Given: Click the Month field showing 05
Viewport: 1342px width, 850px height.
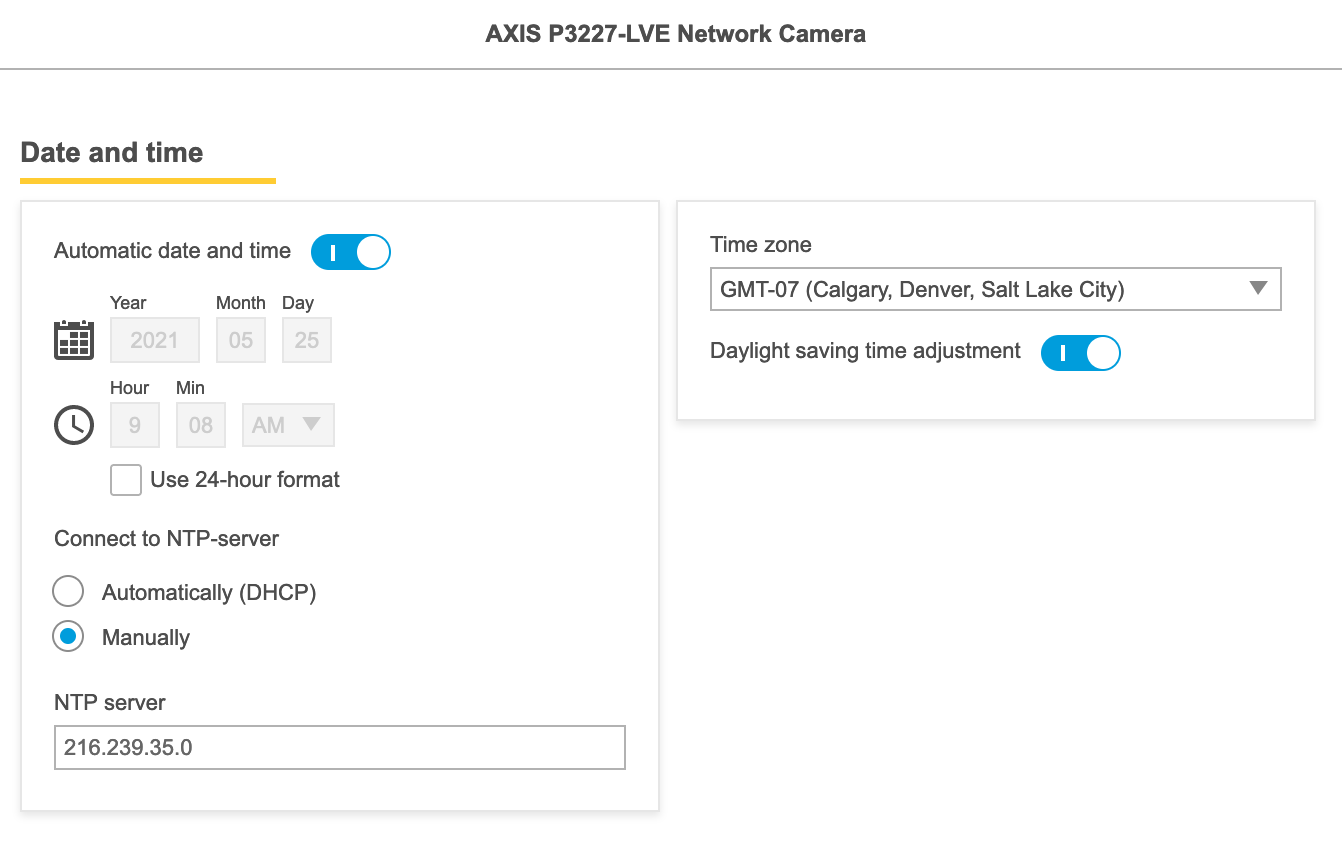Looking at the screenshot, I should coord(241,340).
